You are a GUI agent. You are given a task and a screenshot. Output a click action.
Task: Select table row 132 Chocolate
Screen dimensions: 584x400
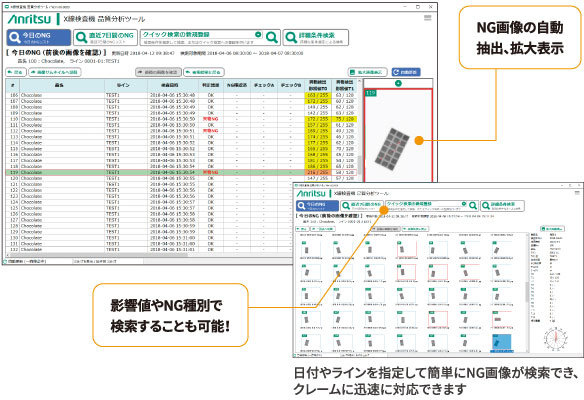pyautogui.click(x=149, y=250)
